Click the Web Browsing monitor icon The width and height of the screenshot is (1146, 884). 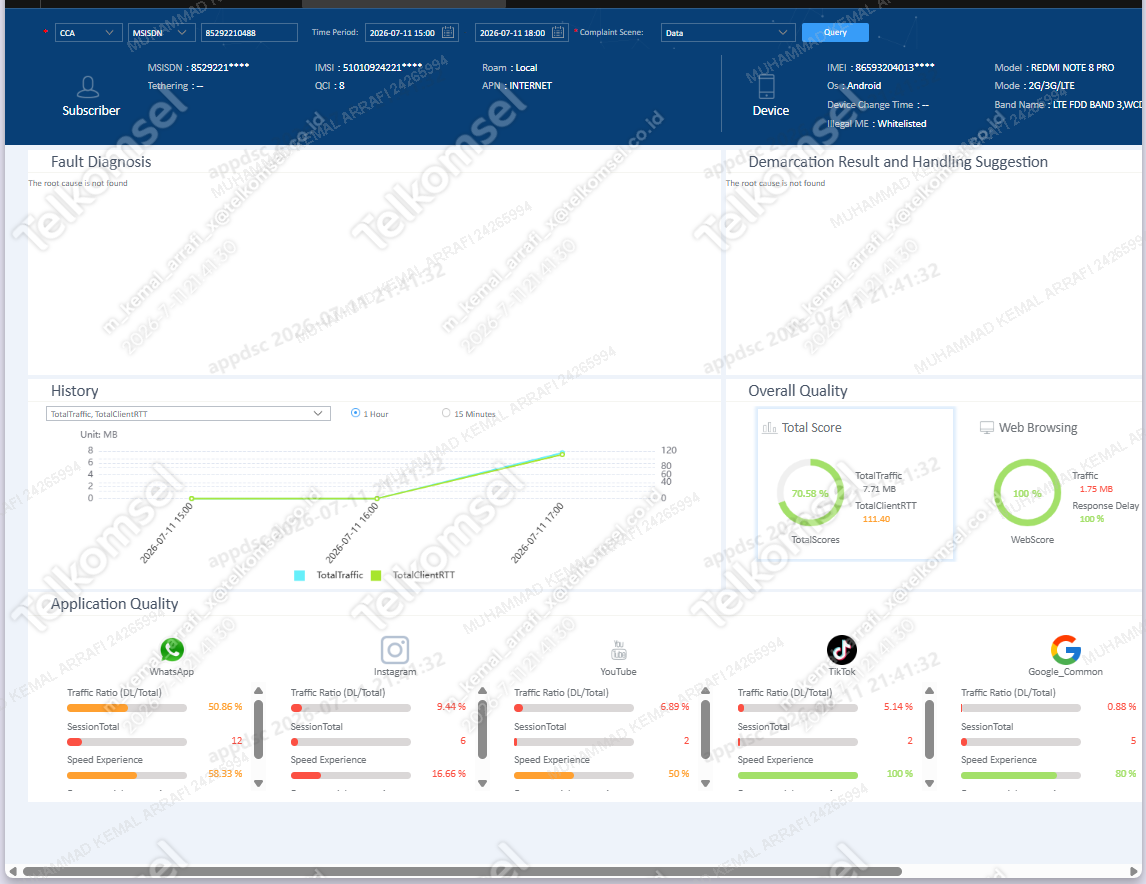point(986,427)
